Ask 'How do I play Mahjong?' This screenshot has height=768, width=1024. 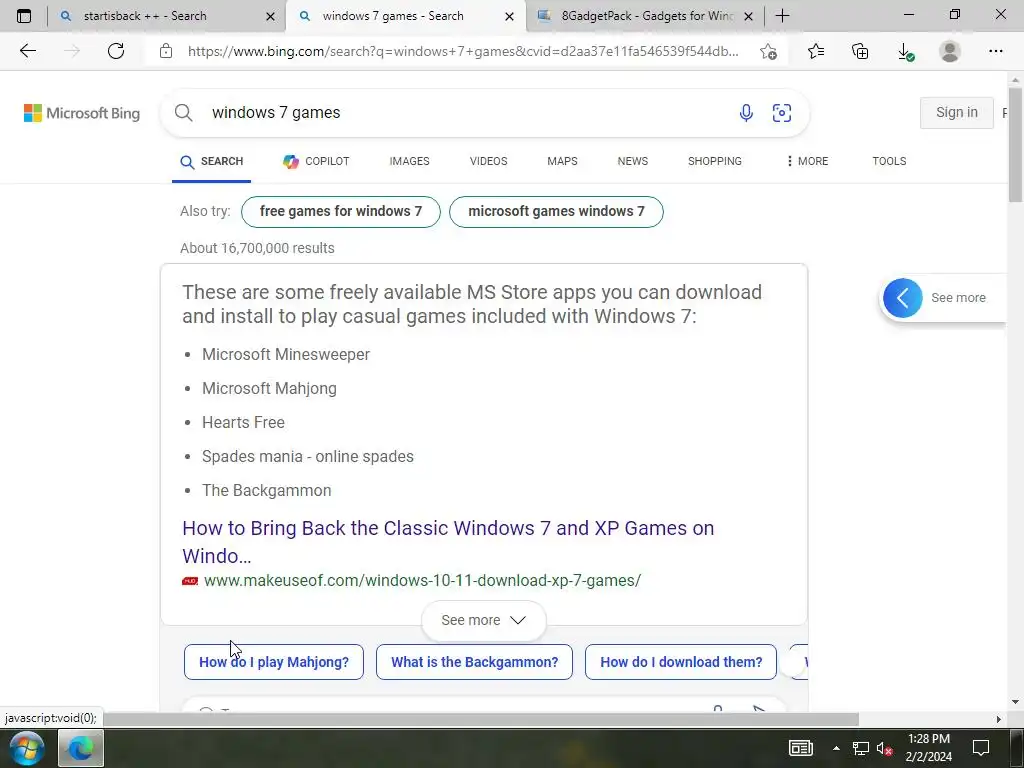click(x=274, y=662)
